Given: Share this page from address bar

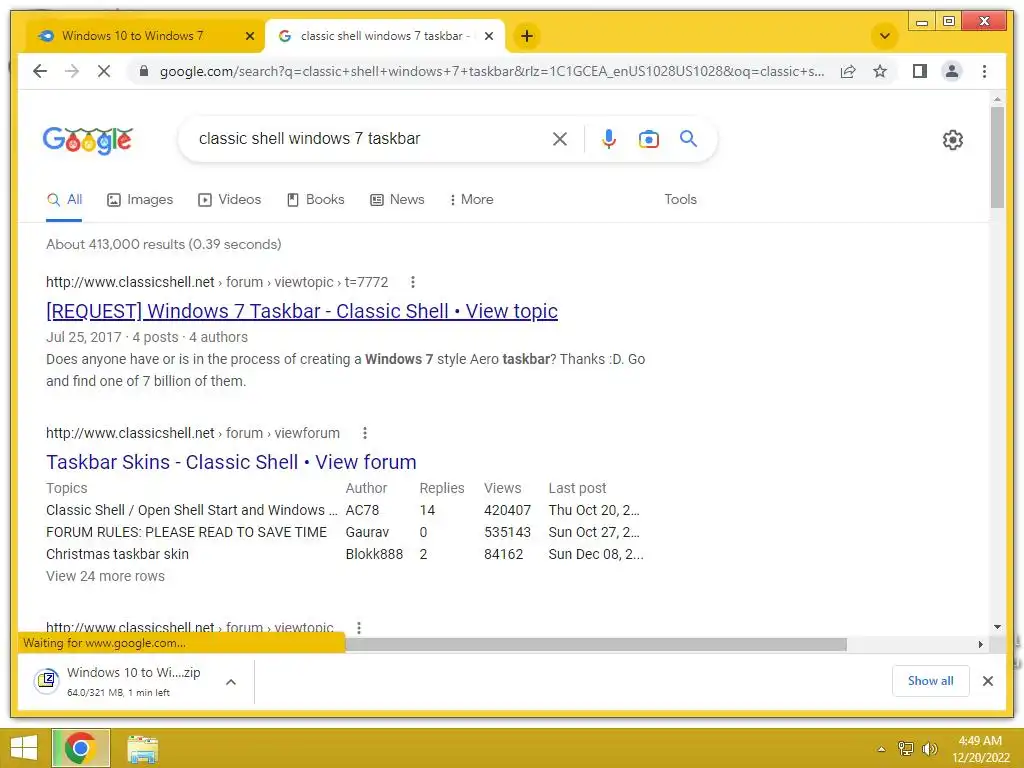Looking at the screenshot, I should coord(848,71).
